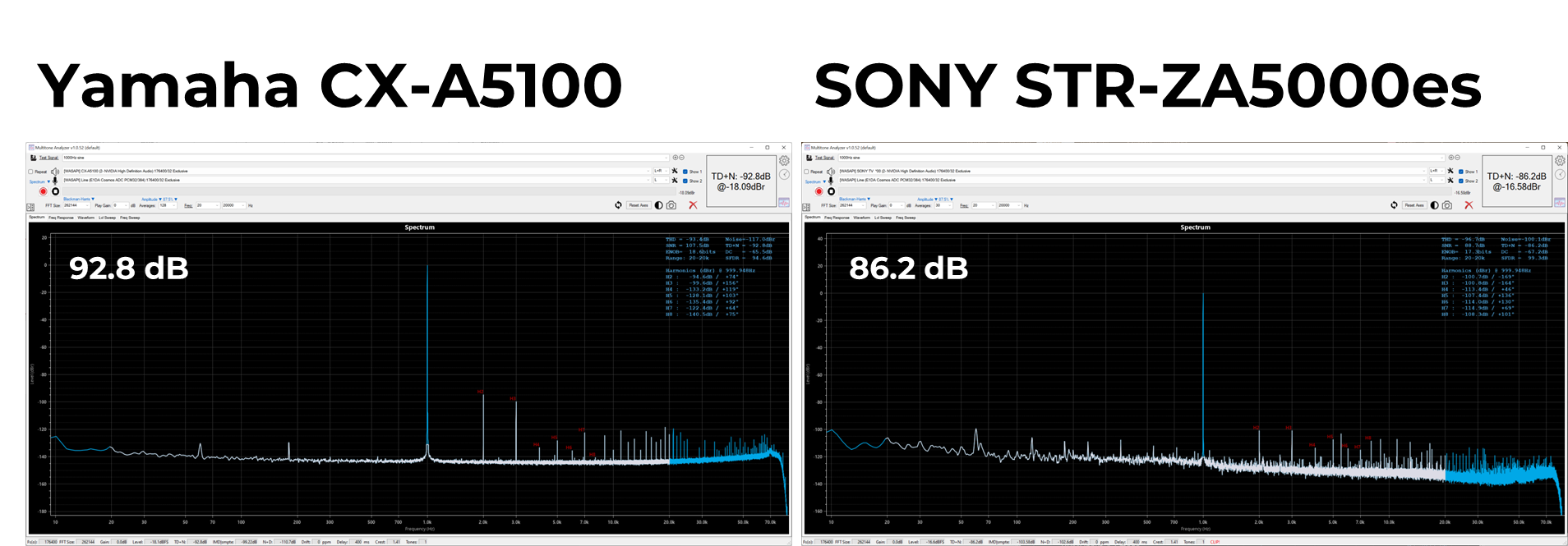Open the Sony TV output device dropdown
The image size is (1568, 546).
click(x=1132, y=171)
